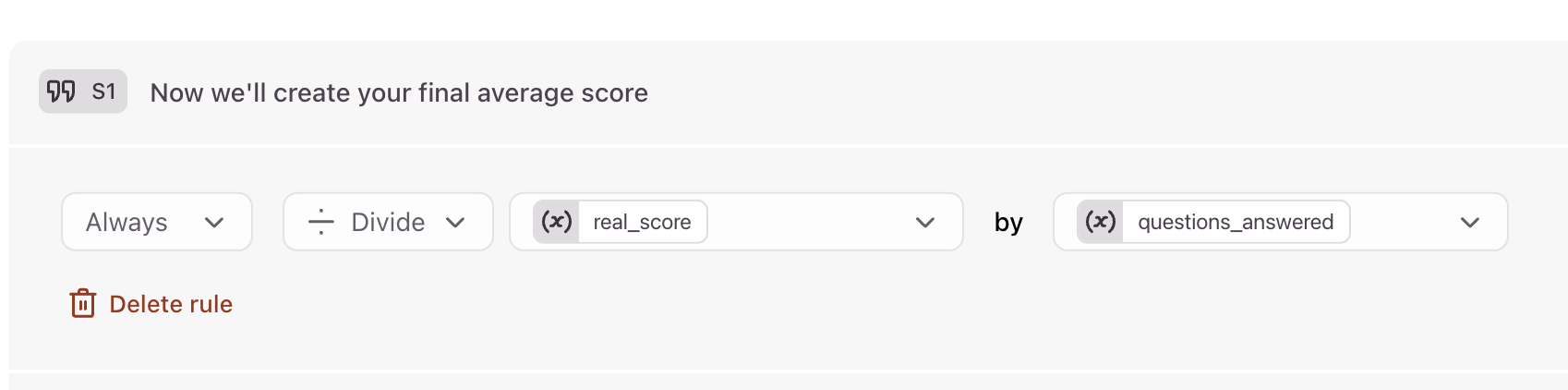
Task: Click the statement title 'Now we'll create your final average score'
Action: pos(399,92)
